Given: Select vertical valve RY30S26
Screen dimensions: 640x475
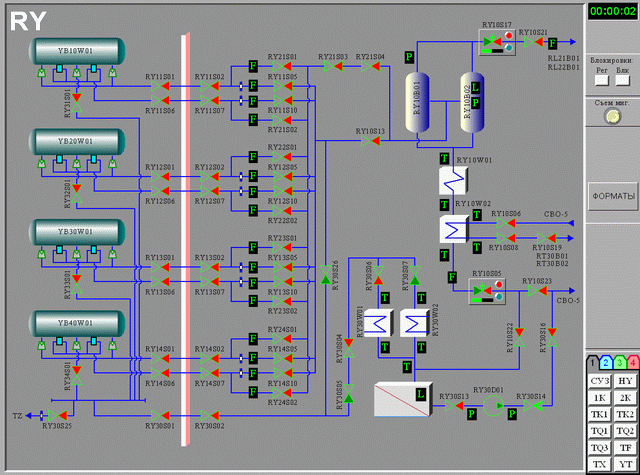Looking at the screenshot, I should (325, 275).
